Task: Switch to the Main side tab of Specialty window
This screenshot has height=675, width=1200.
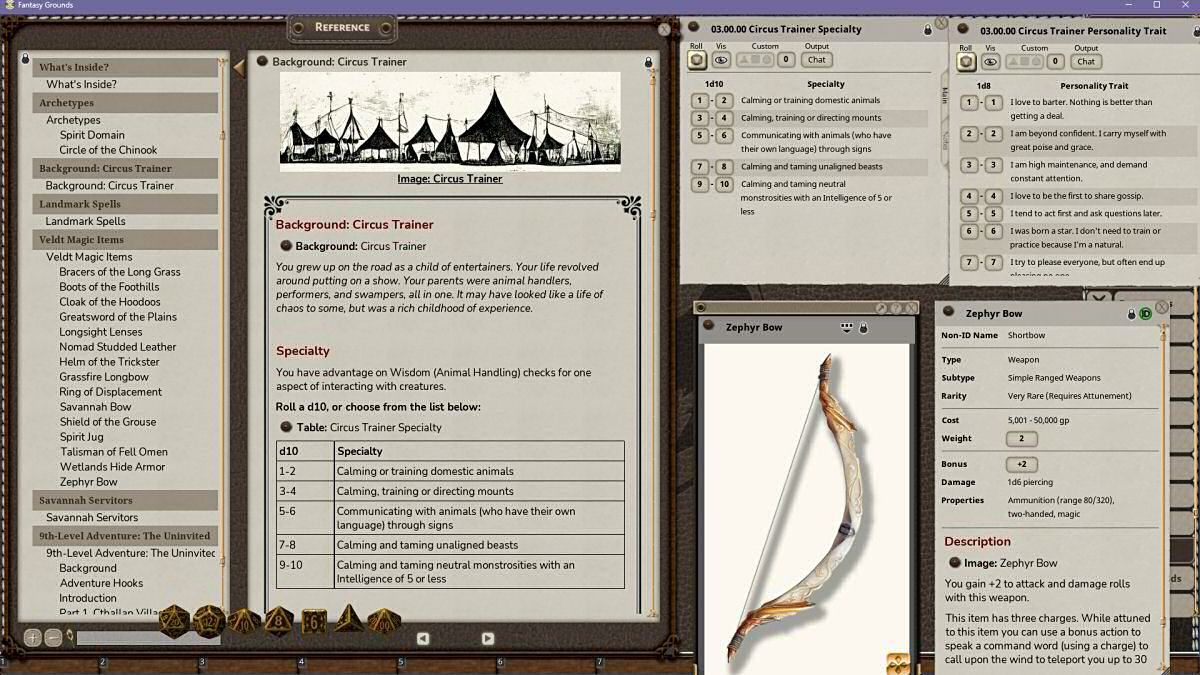Action: point(945,96)
